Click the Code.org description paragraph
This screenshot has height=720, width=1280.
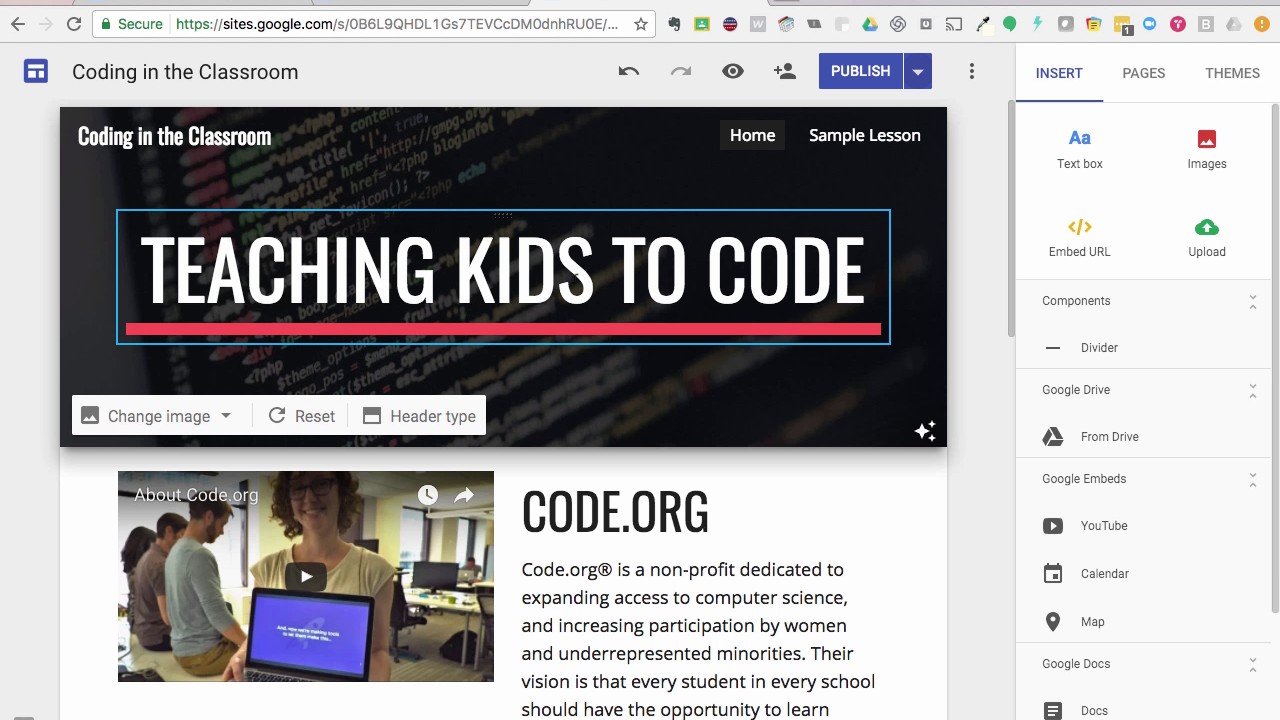tap(698, 639)
